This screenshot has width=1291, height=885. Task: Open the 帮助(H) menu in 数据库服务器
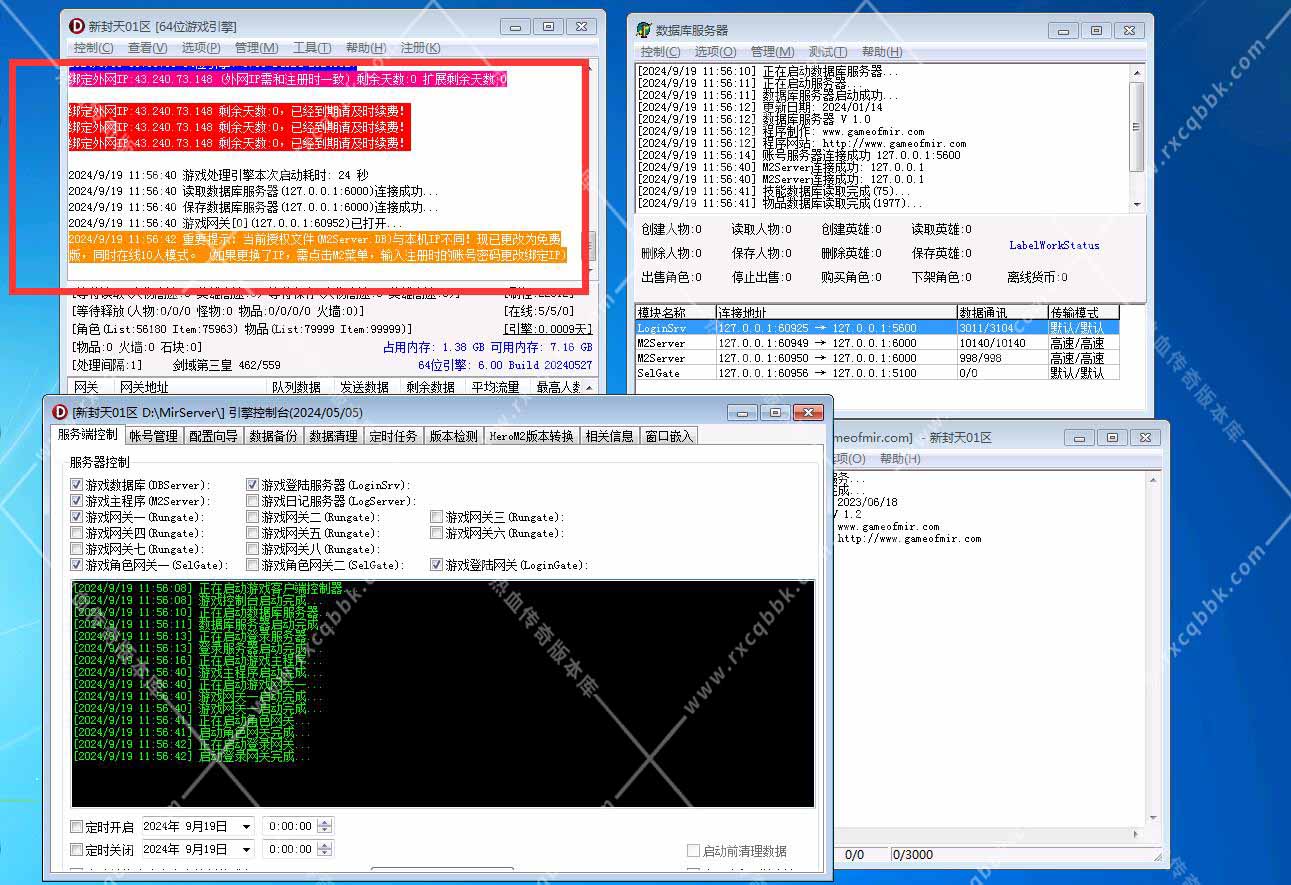click(882, 52)
